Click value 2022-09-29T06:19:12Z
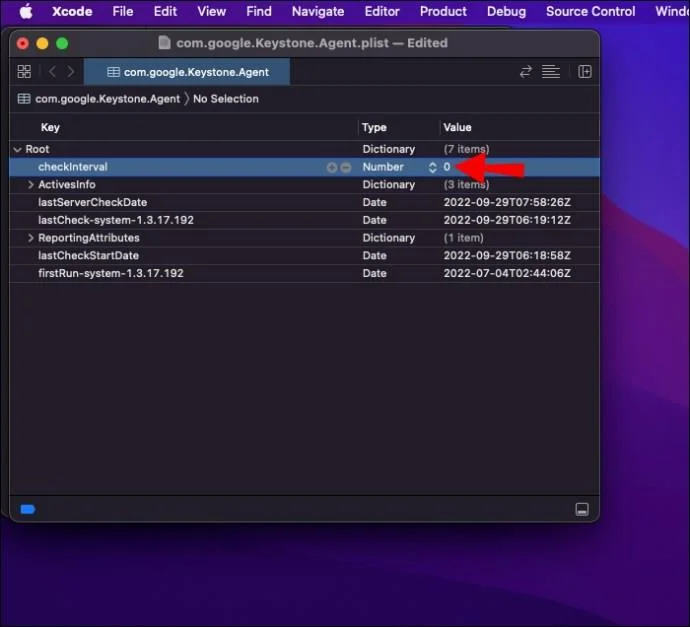The width and height of the screenshot is (690, 627). click(507, 220)
